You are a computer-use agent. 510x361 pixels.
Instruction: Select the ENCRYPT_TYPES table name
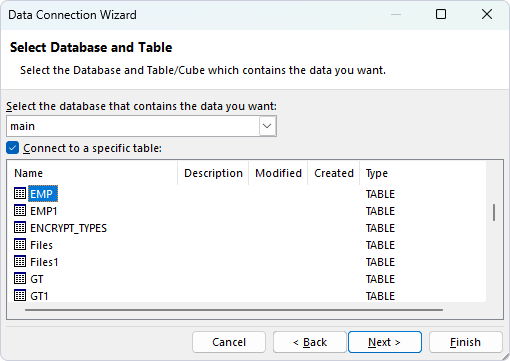(68, 228)
